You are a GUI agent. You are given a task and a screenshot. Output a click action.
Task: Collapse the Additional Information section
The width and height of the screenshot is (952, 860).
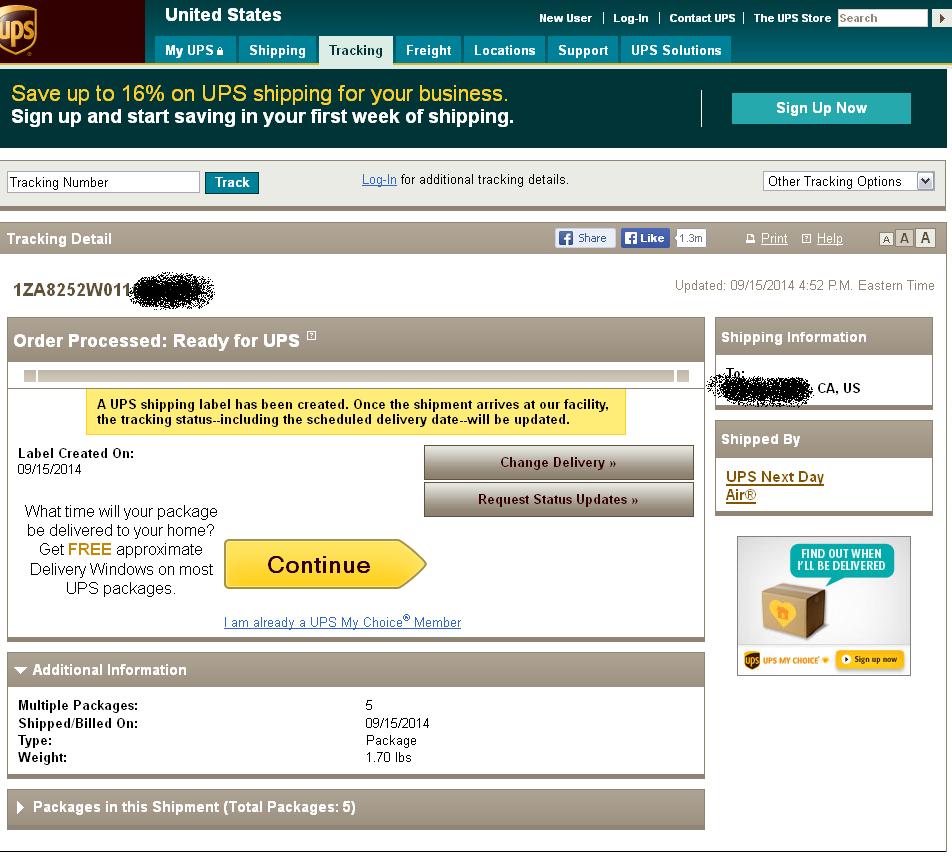(x=21, y=671)
